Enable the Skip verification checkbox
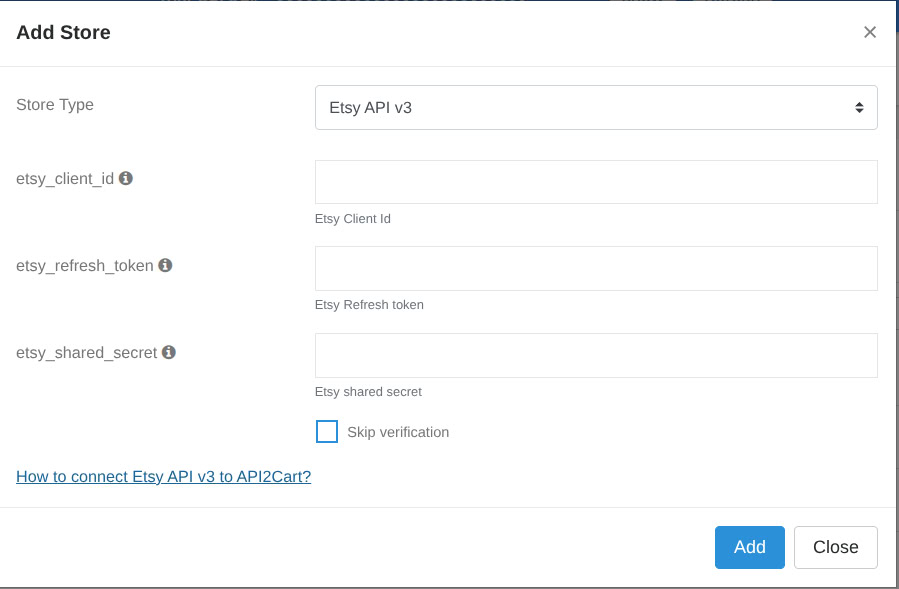899x589 pixels. [327, 432]
